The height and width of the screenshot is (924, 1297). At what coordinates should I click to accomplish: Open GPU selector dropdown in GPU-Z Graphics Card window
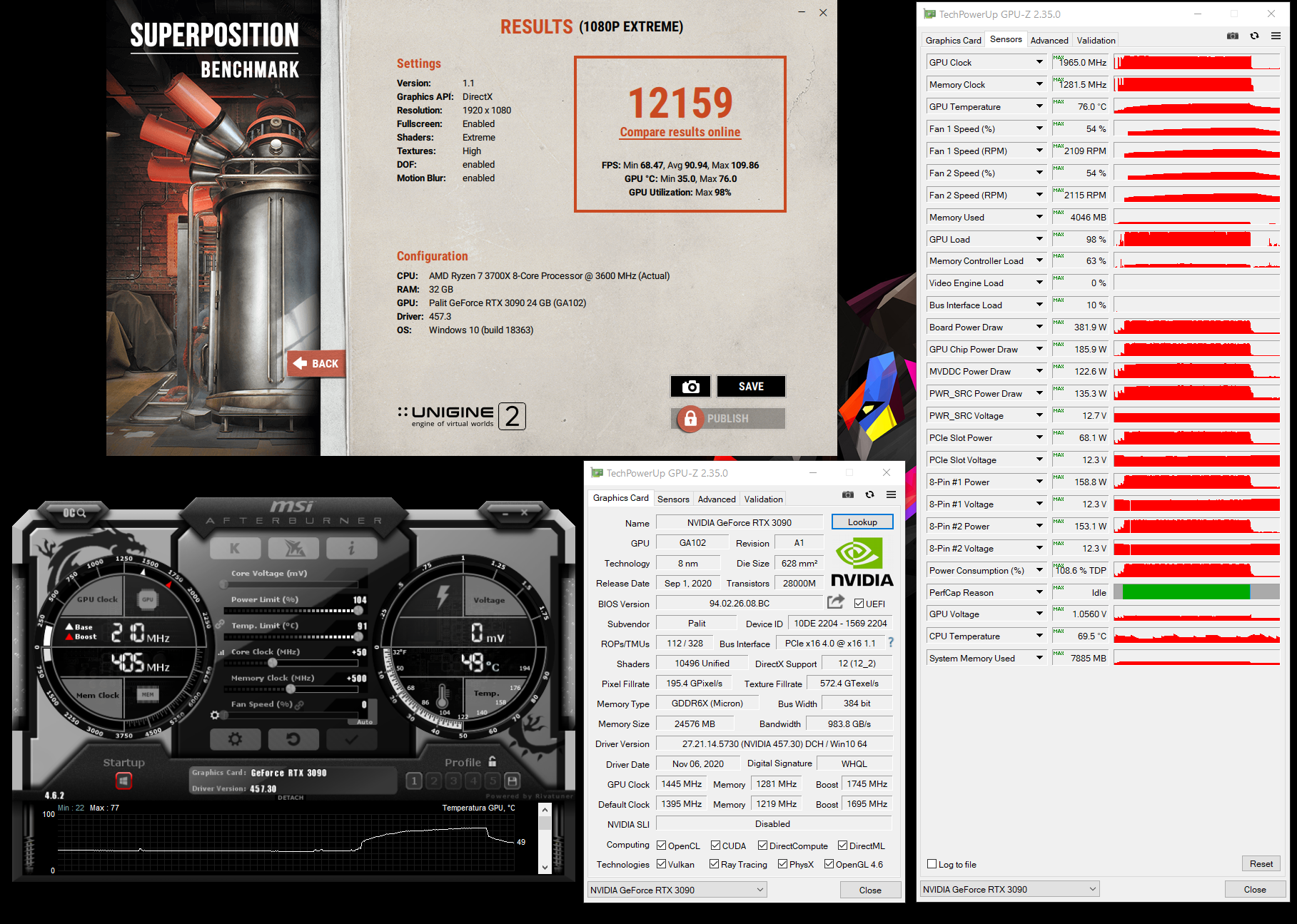point(677,890)
